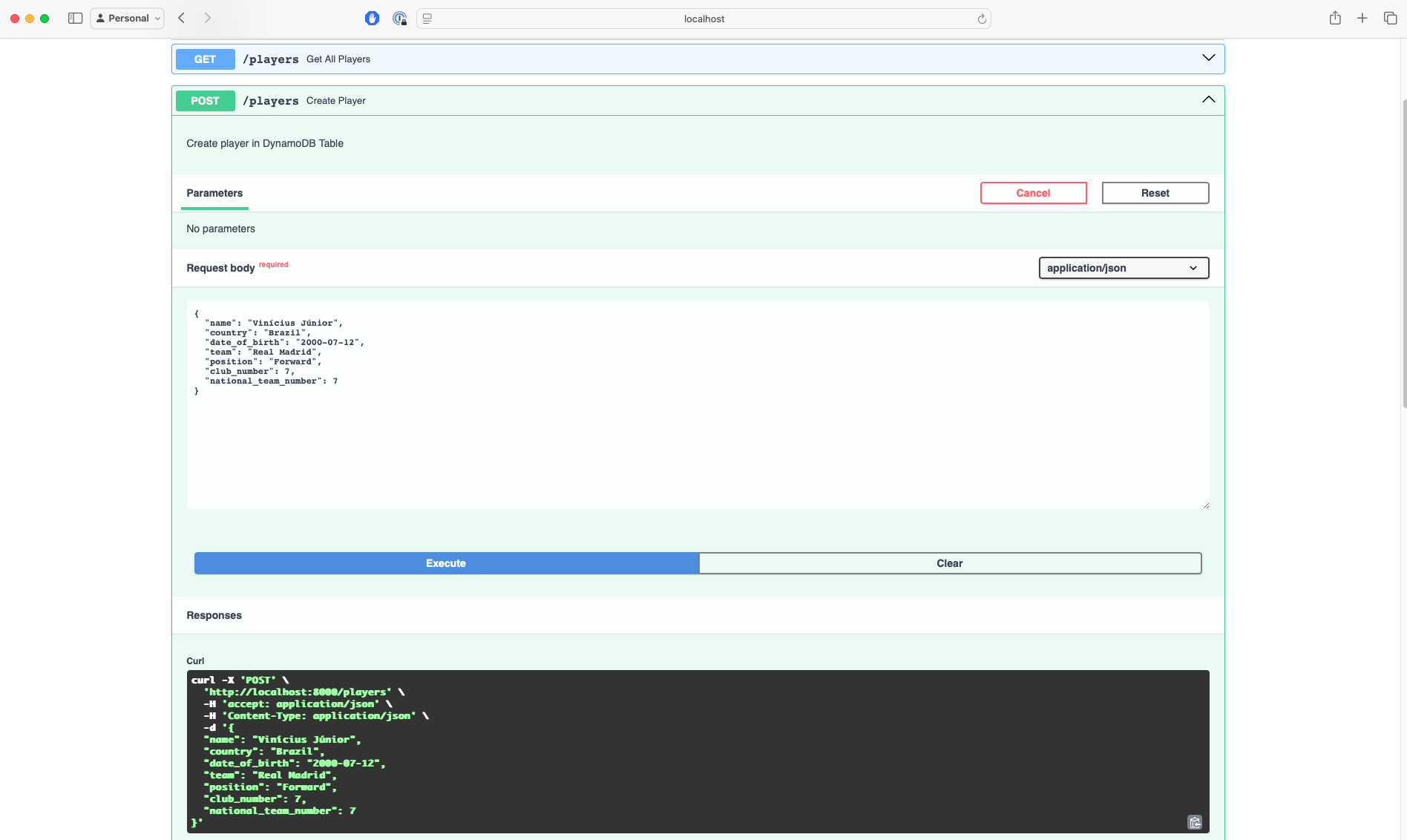Collapse the POST /players section chevron
The width and height of the screenshot is (1407, 840).
click(1209, 99)
